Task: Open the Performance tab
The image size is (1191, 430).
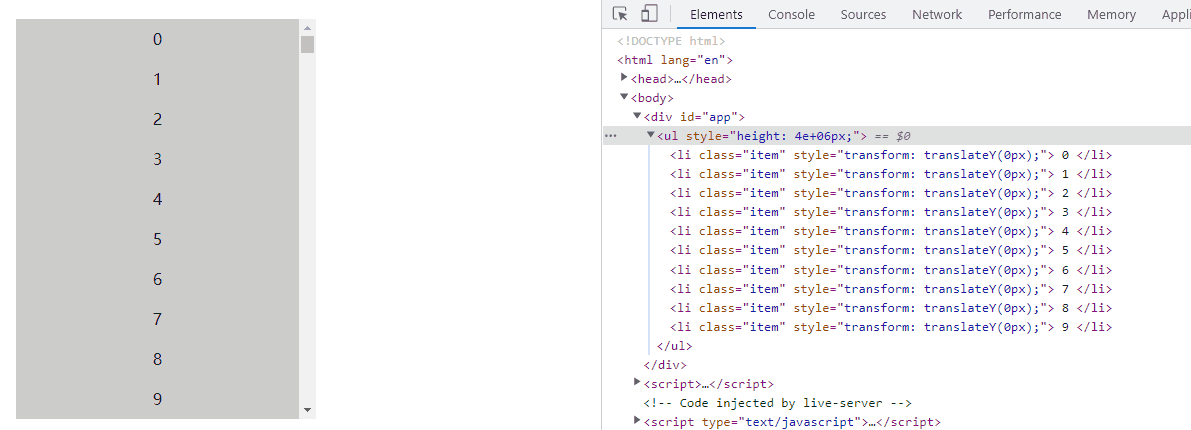Action: (x=1024, y=14)
